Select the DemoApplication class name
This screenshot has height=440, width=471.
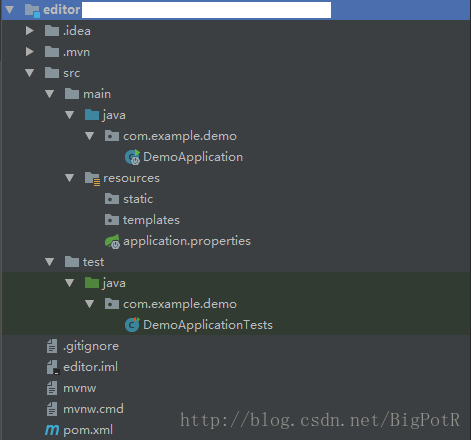(x=193, y=157)
